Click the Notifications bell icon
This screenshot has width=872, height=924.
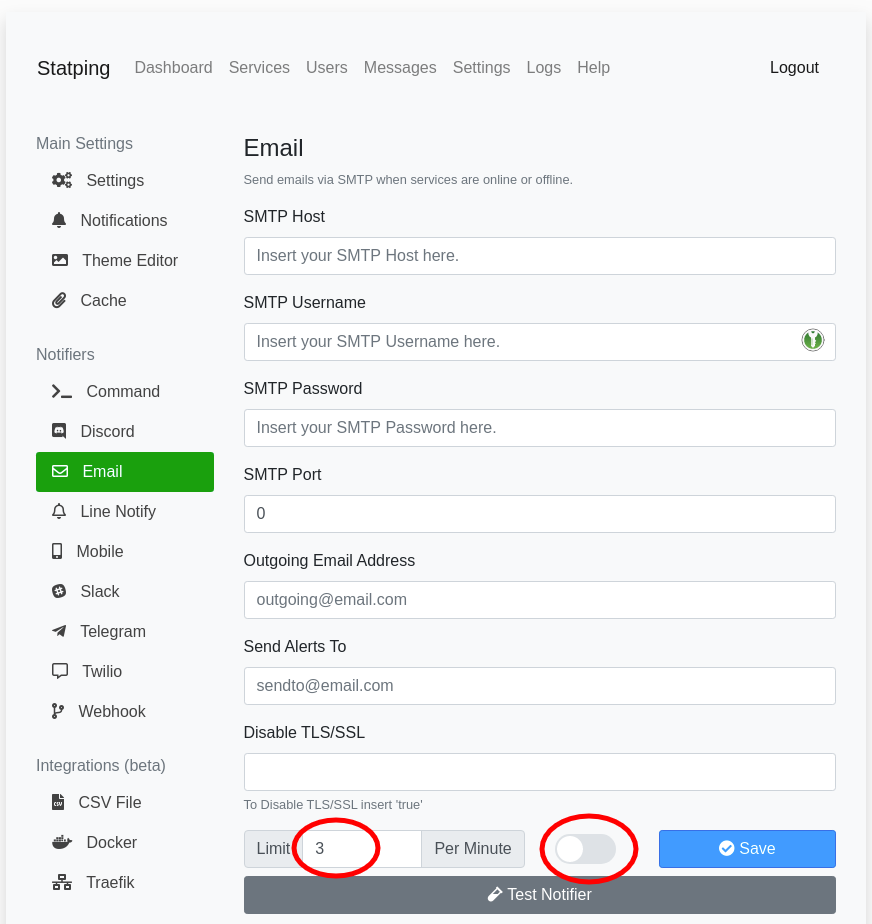click(x=59, y=220)
